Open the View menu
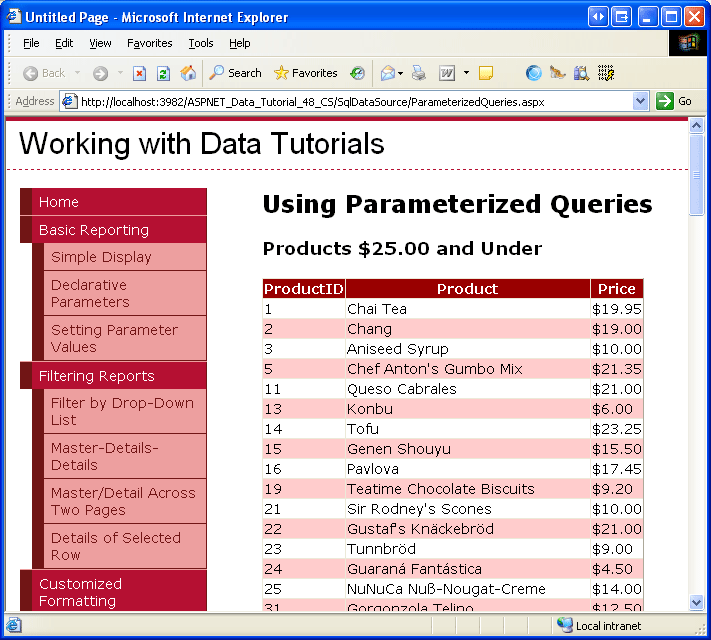Viewport: 711px width, 640px height. point(100,43)
